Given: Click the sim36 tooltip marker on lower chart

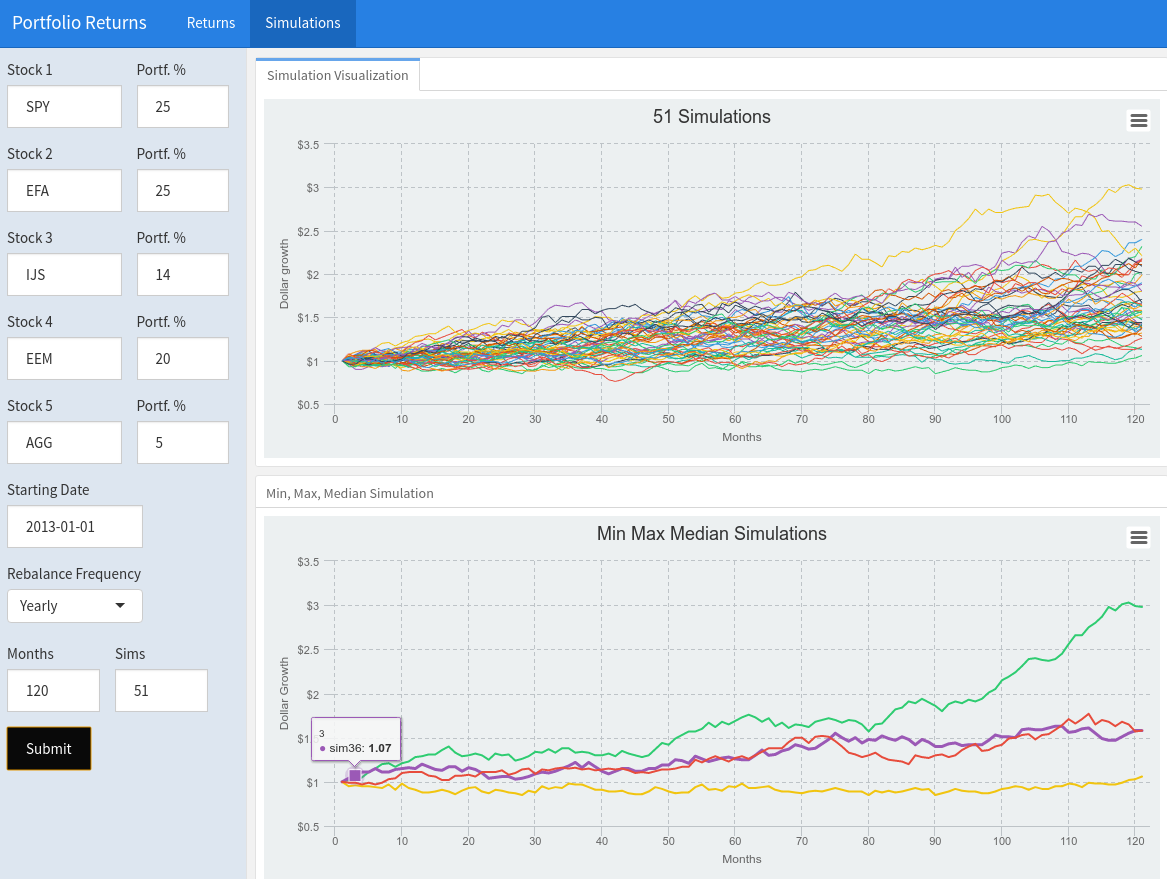Looking at the screenshot, I should click(355, 774).
